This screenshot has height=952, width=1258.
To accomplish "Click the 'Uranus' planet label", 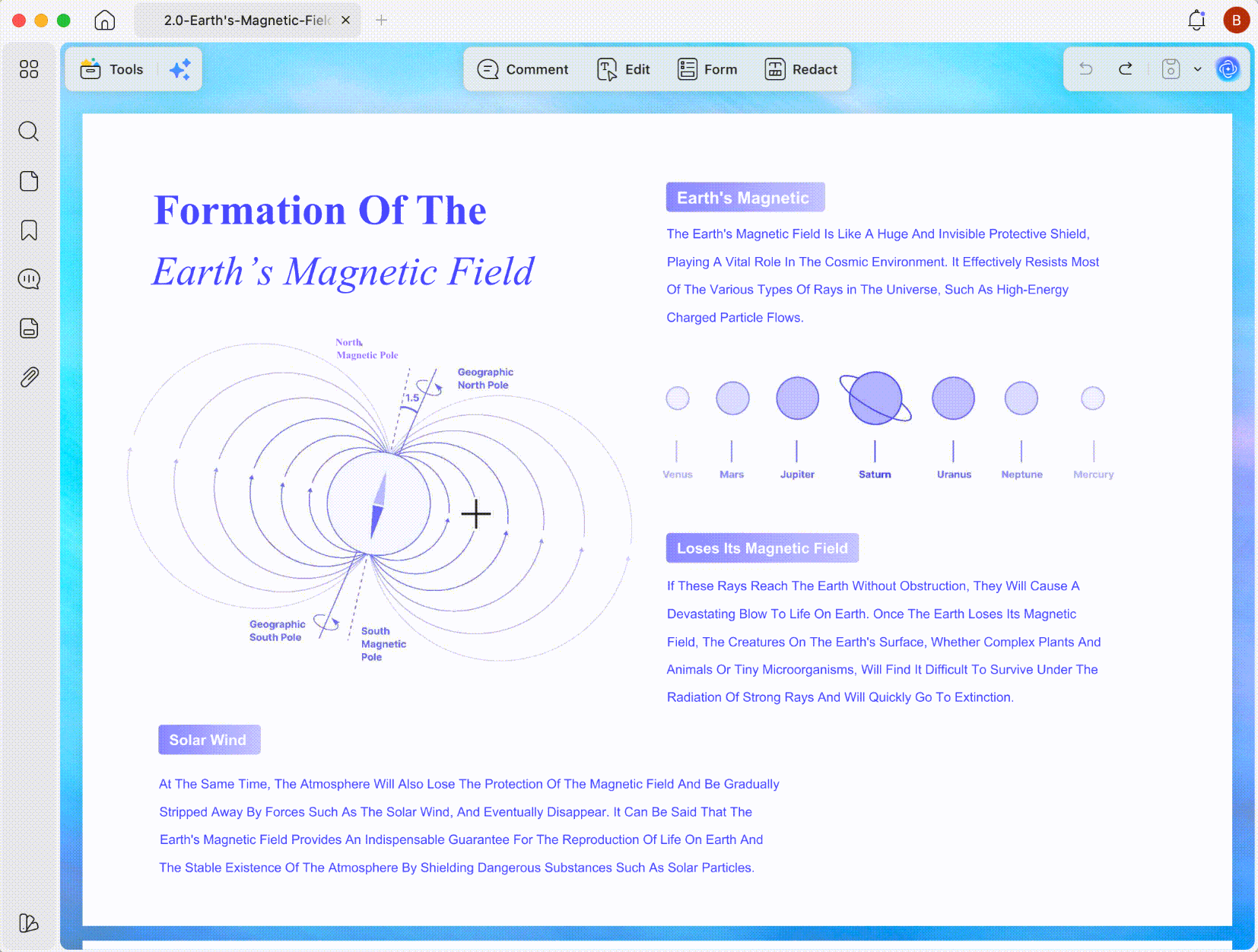I will tap(954, 474).
